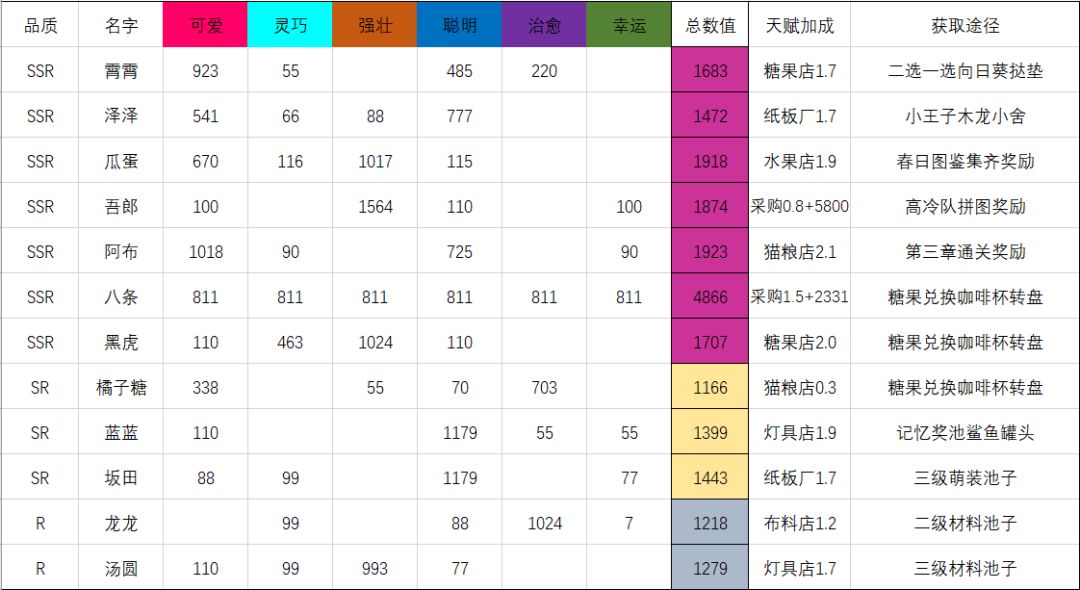
Task: Select the name cell 吾郎
Action: coord(121,207)
